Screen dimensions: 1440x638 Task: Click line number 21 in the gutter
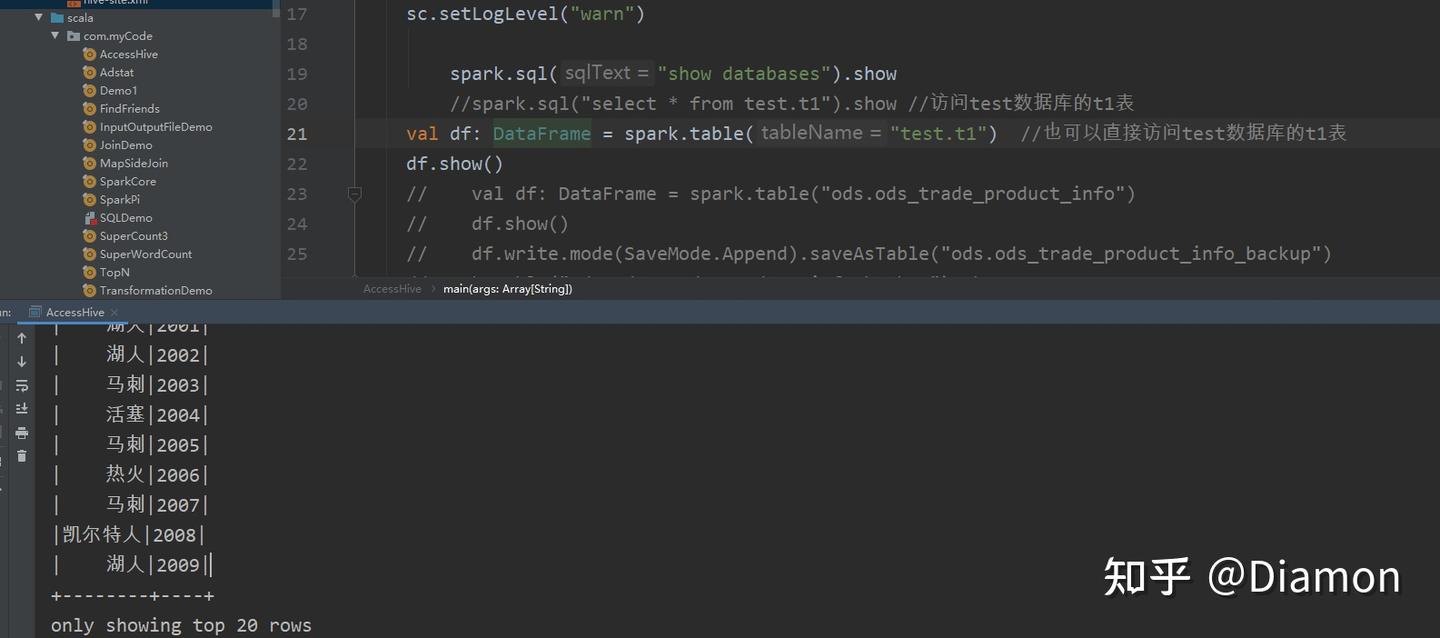coord(297,133)
